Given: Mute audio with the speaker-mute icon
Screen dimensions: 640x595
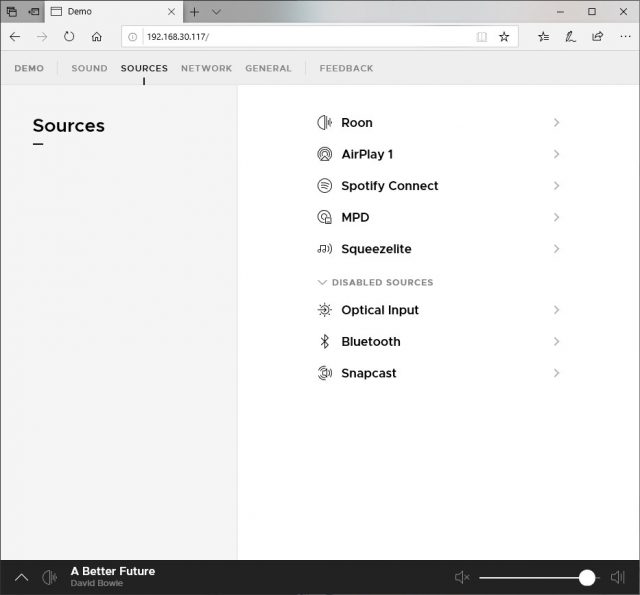Looking at the screenshot, I should tap(462, 577).
